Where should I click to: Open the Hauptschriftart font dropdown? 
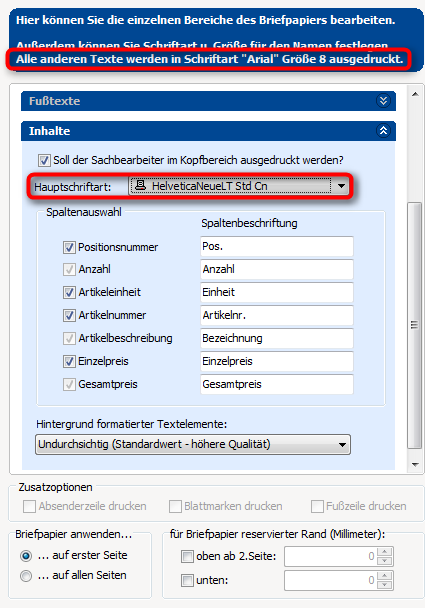341,186
